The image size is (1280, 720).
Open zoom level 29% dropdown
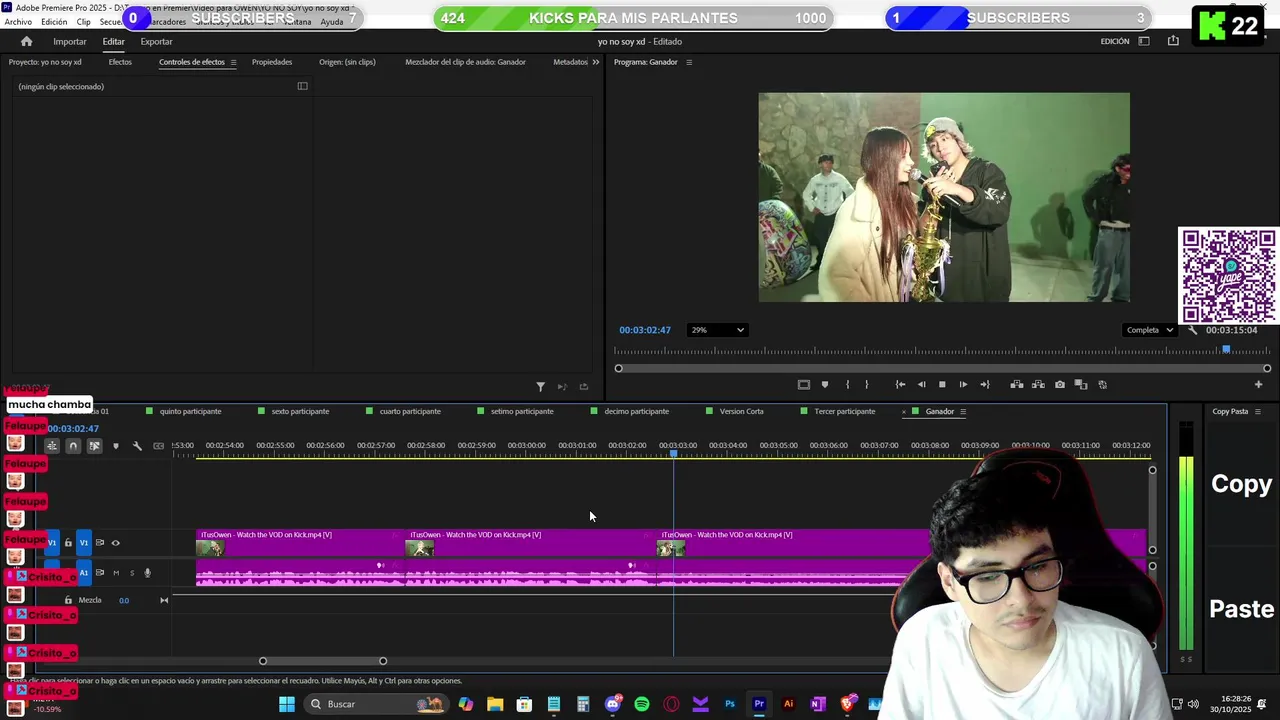click(x=717, y=330)
